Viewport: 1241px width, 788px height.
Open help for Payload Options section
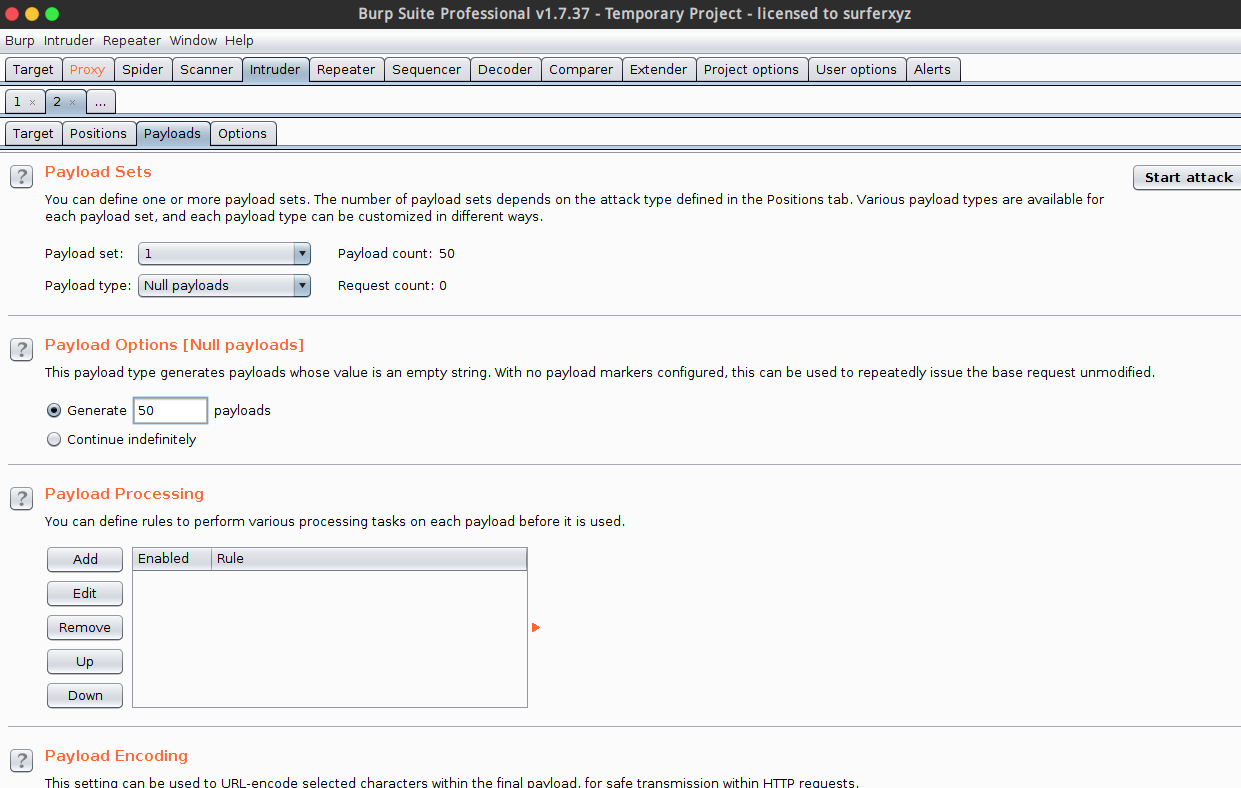(x=21, y=350)
